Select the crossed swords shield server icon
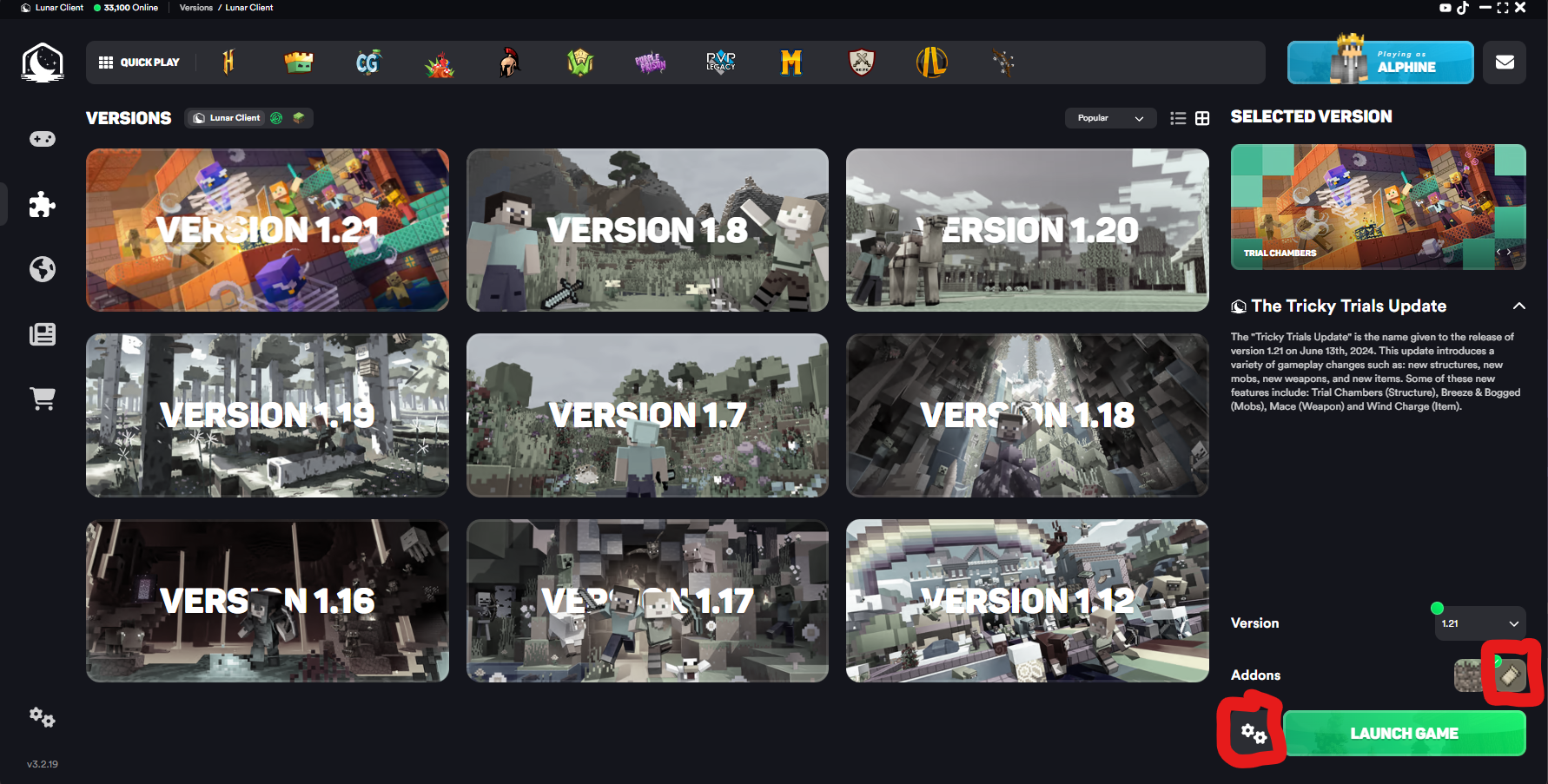Image resolution: width=1548 pixels, height=784 pixels. coord(862,63)
